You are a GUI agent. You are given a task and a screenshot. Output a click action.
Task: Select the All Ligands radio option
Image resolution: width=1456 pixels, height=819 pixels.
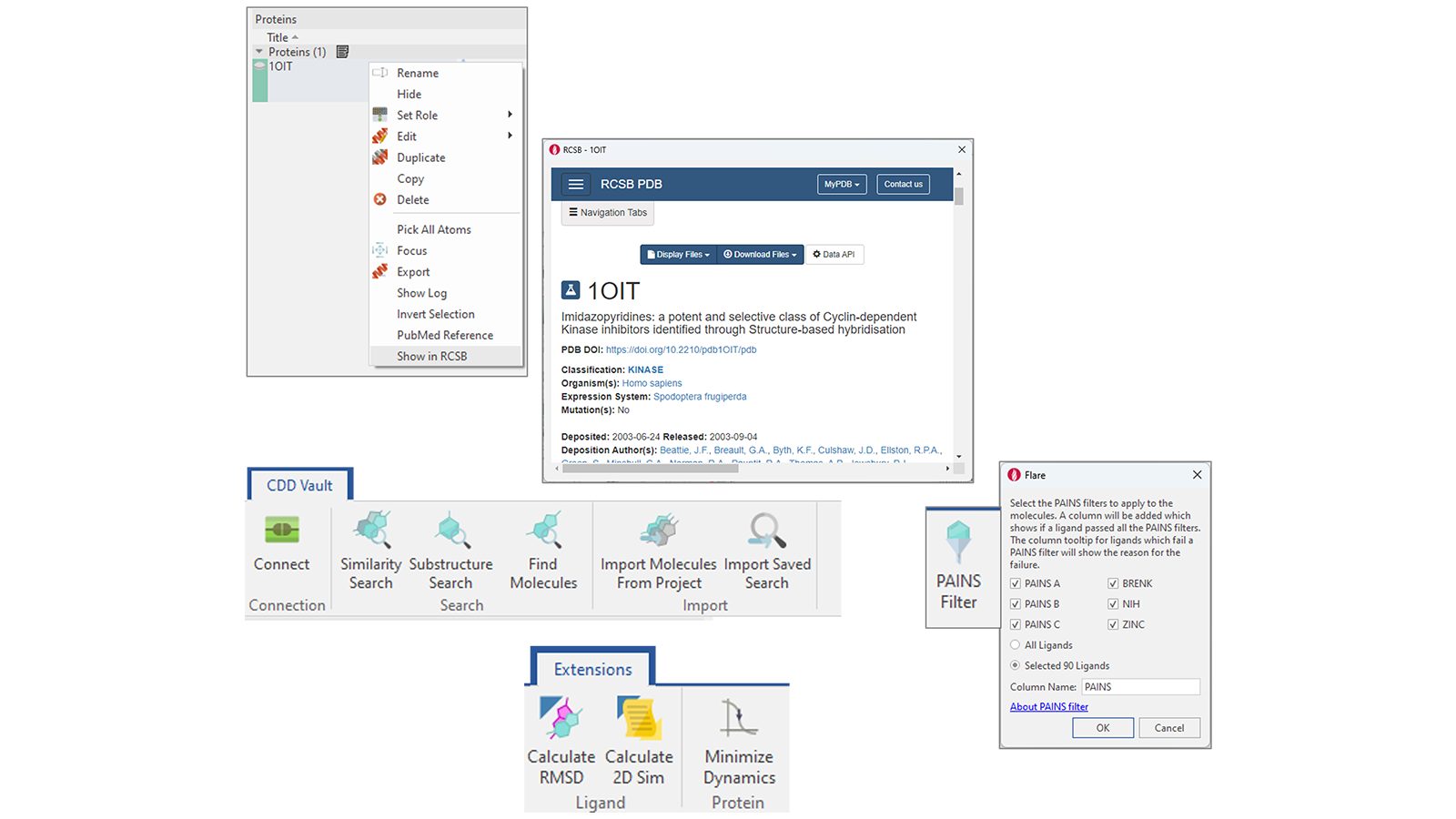click(x=1016, y=645)
